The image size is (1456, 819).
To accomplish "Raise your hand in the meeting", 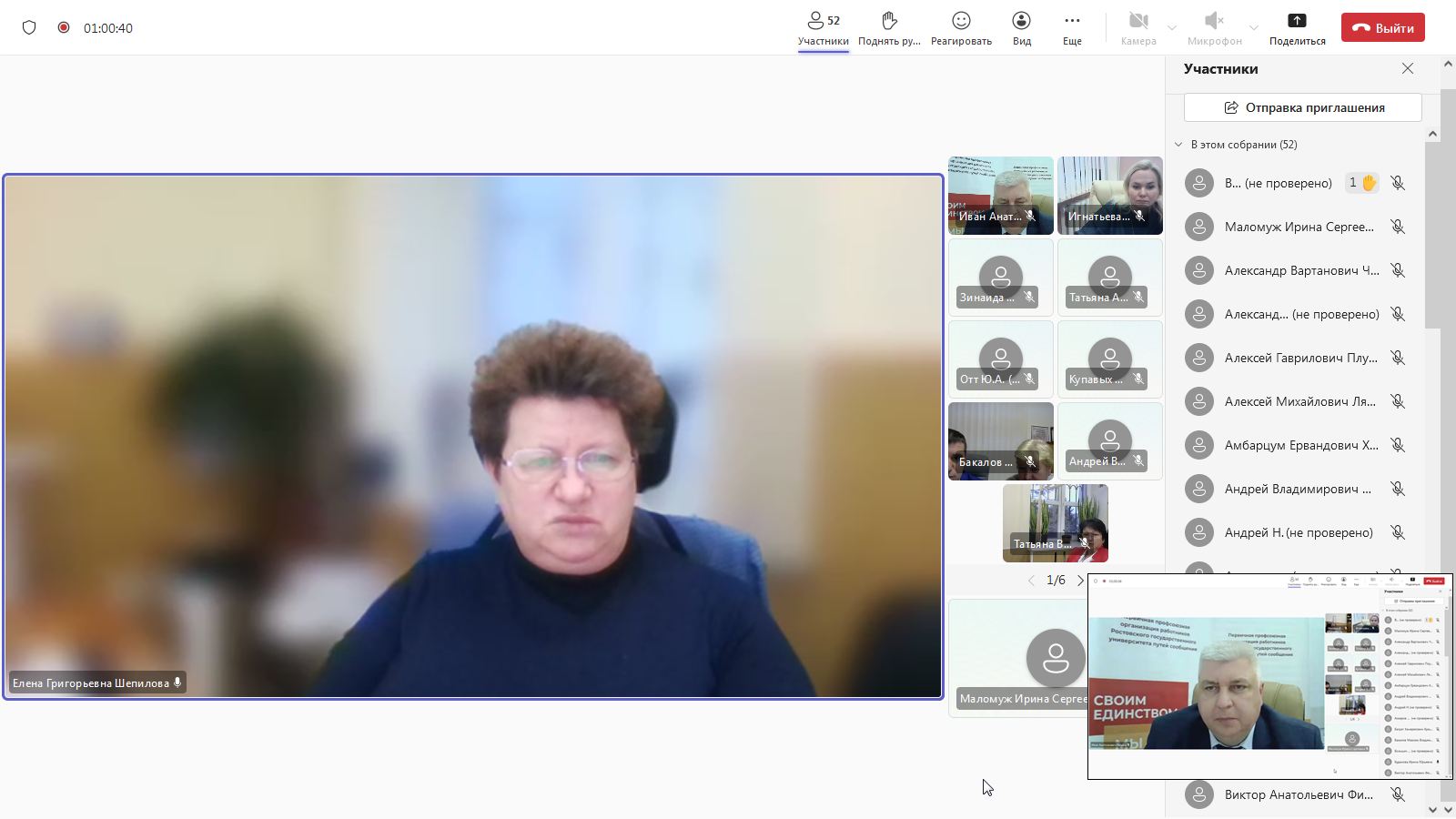I will click(889, 28).
